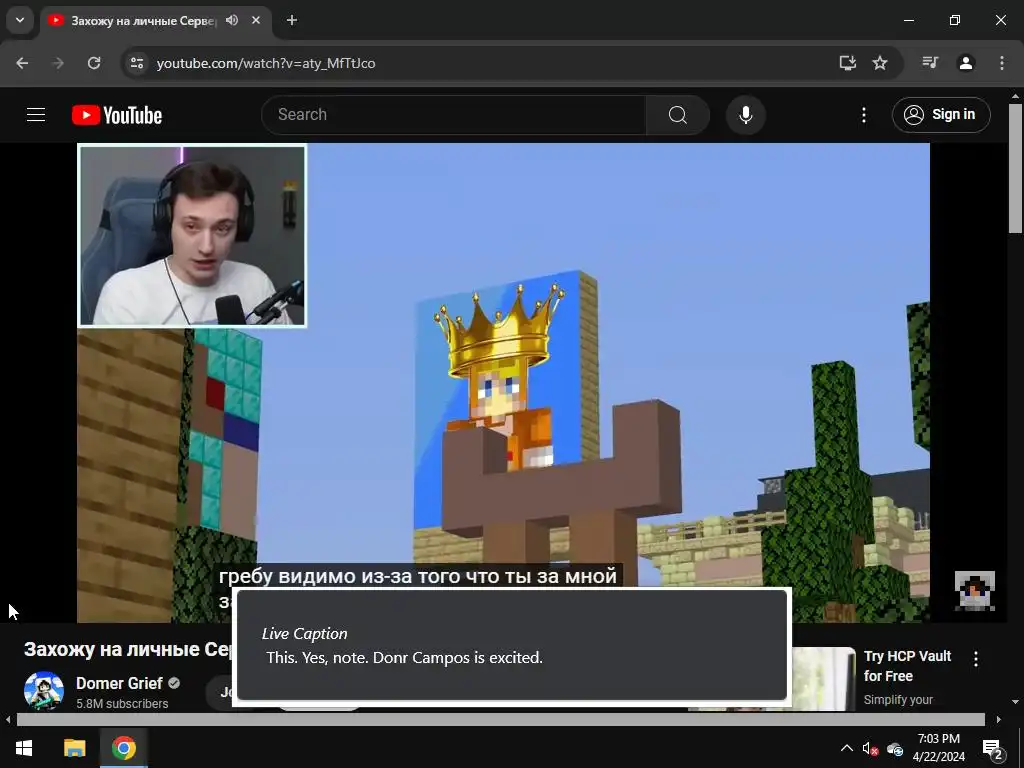
Task: Open the Try HCP Vault ad link
Action: [907, 665]
